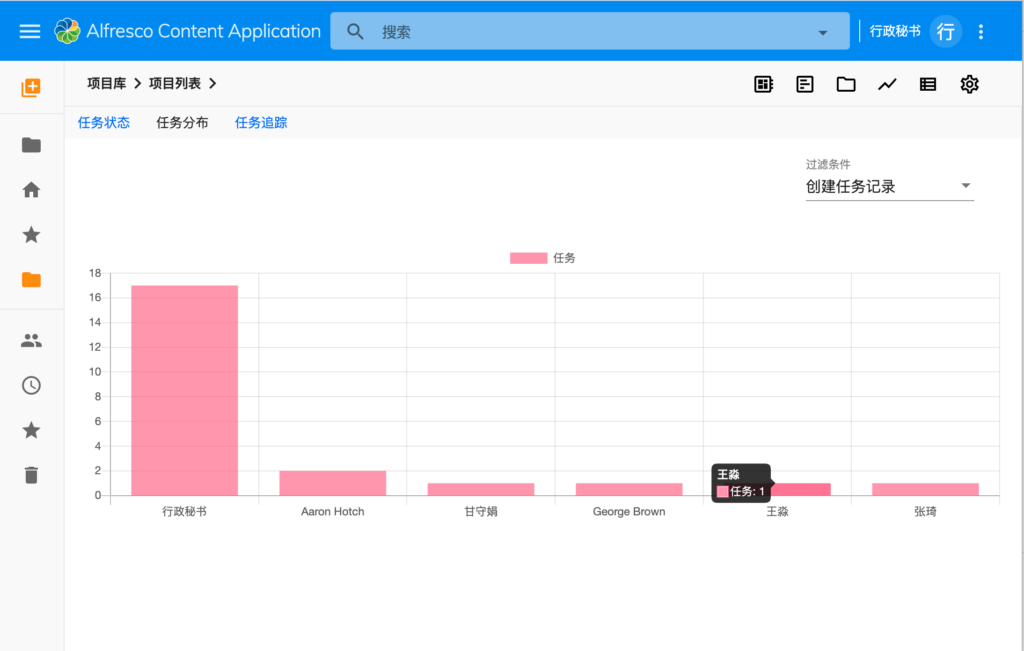Click the 甘守娟 bar
The width and height of the screenshot is (1024, 651).
click(x=481, y=490)
